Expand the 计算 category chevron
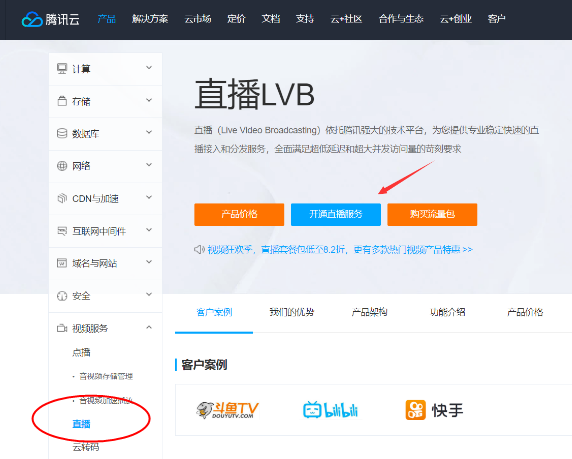This screenshot has height=459, width=572. pyautogui.click(x=149, y=68)
